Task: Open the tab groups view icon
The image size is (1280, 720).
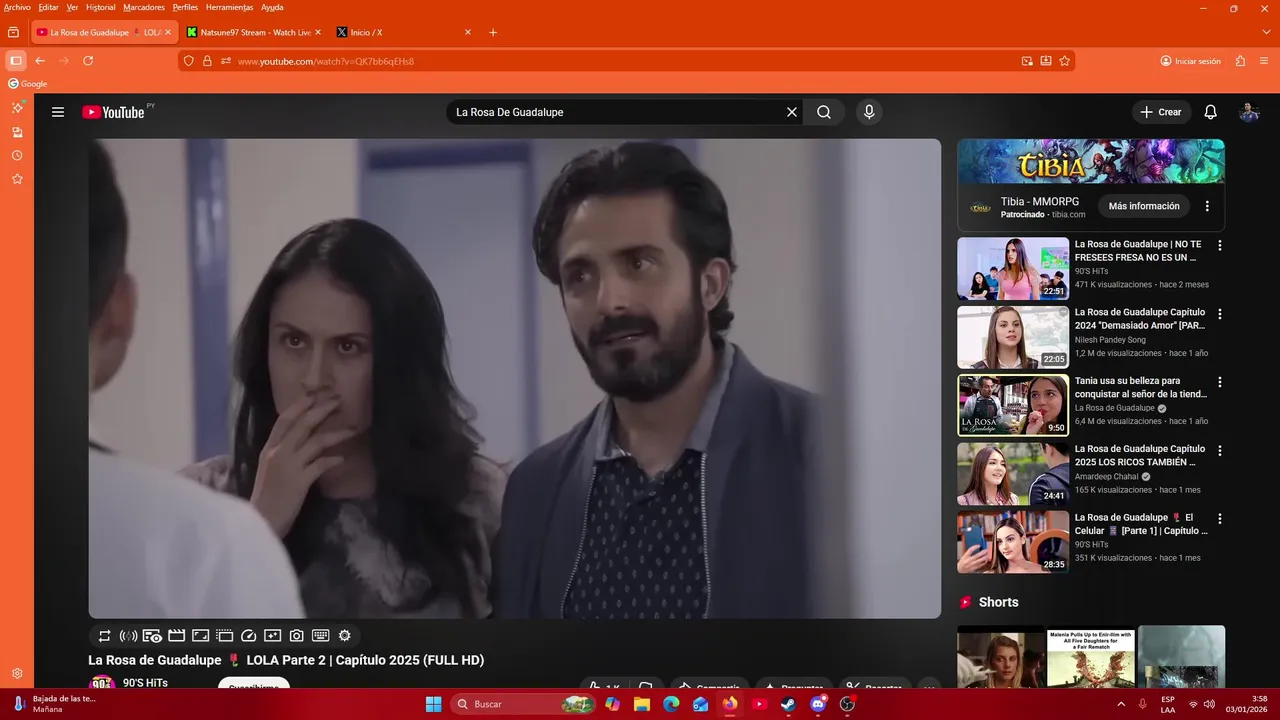Action: (x=13, y=32)
